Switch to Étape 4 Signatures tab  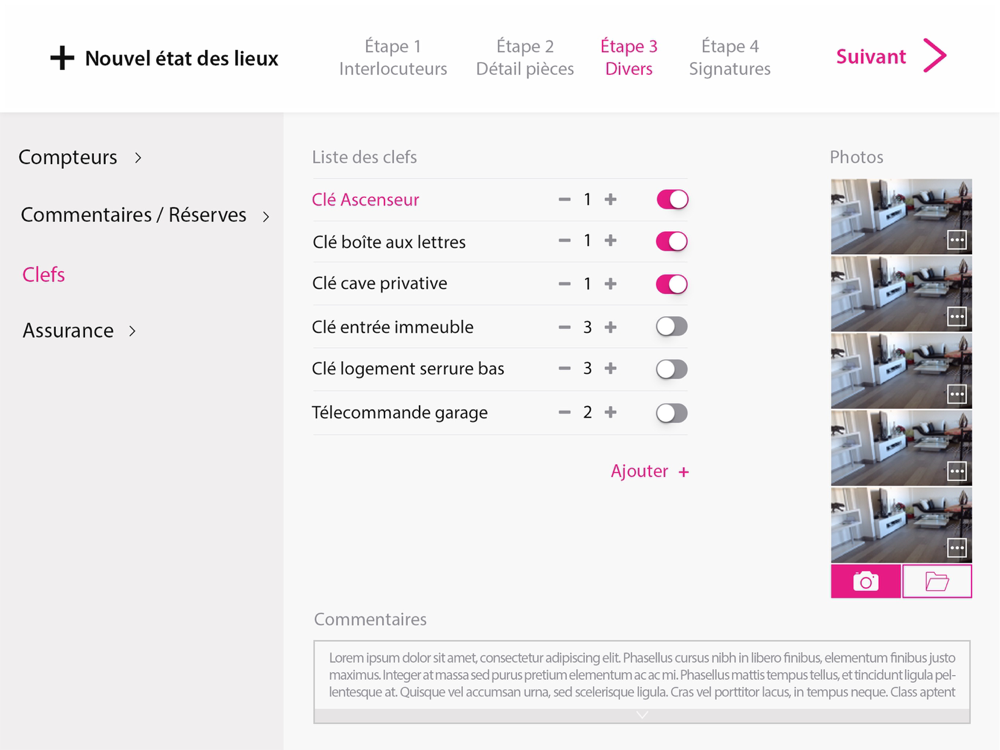click(x=730, y=58)
